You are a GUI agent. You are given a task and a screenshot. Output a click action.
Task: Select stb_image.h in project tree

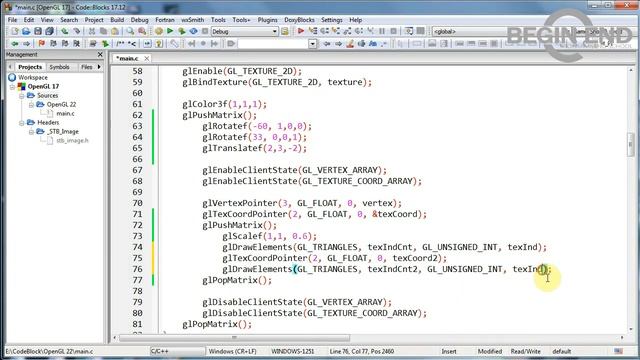72,140
